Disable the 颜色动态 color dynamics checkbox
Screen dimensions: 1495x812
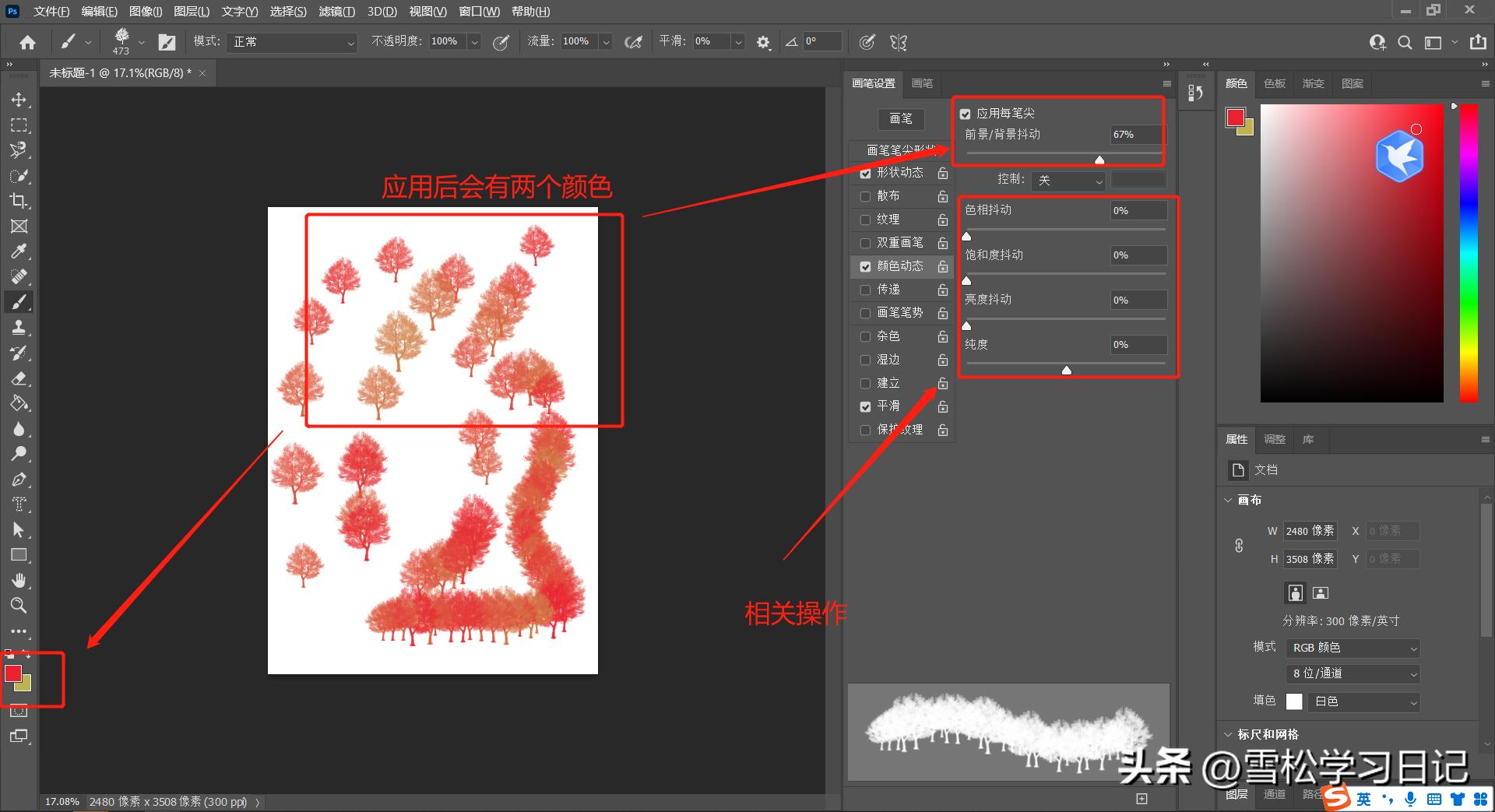click(865, 266)
